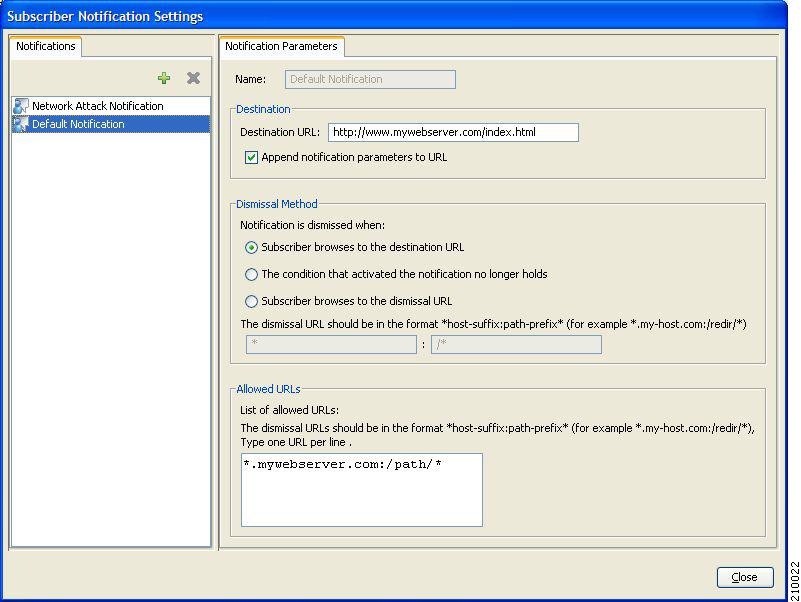801x602 pixels.
Task: Click the Default Notification user icon
Action: pyautogui.click(x=20, y=124)
